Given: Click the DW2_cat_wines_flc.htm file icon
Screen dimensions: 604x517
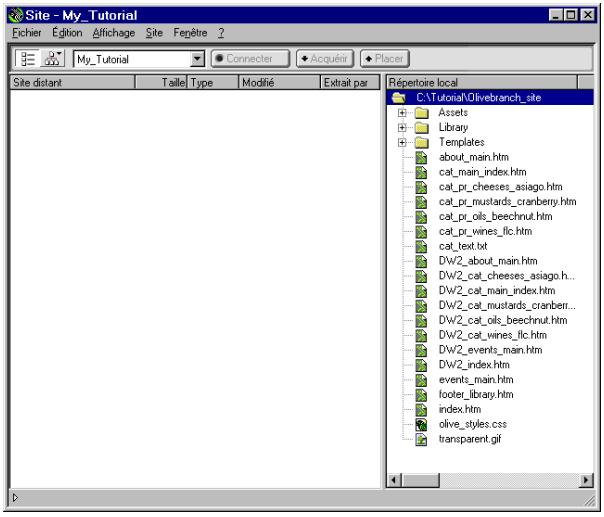Looking at the screenshot, I should (421, 336).
